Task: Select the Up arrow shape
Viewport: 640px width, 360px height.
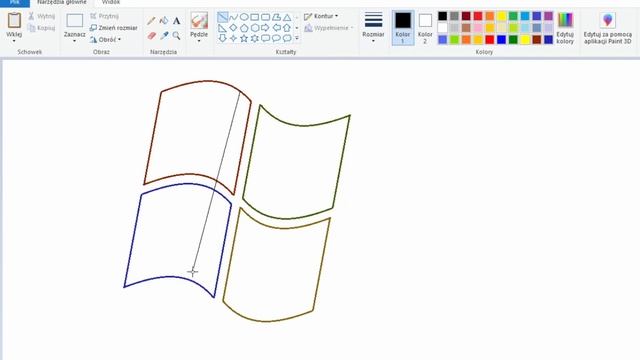Action: click(287, 28)
